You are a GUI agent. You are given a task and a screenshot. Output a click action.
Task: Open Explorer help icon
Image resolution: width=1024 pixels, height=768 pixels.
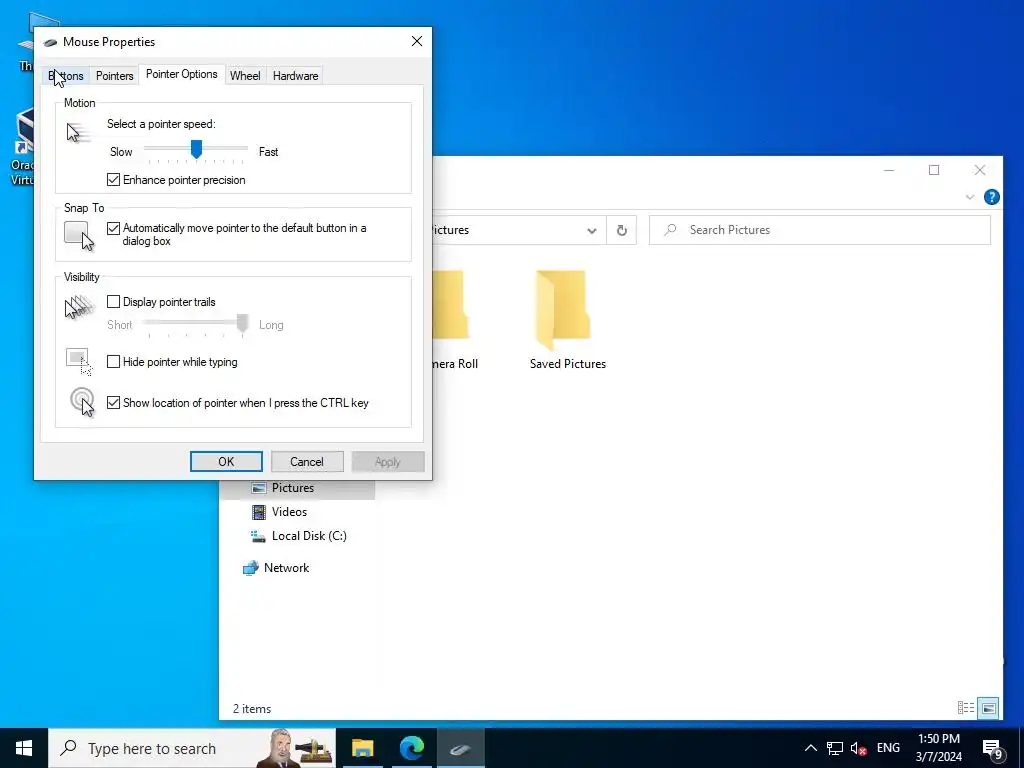[991, 197]
